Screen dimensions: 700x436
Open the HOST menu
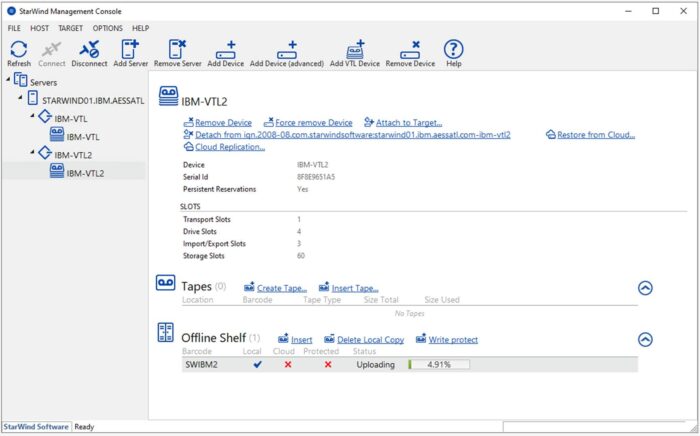[x=42, y=28]
